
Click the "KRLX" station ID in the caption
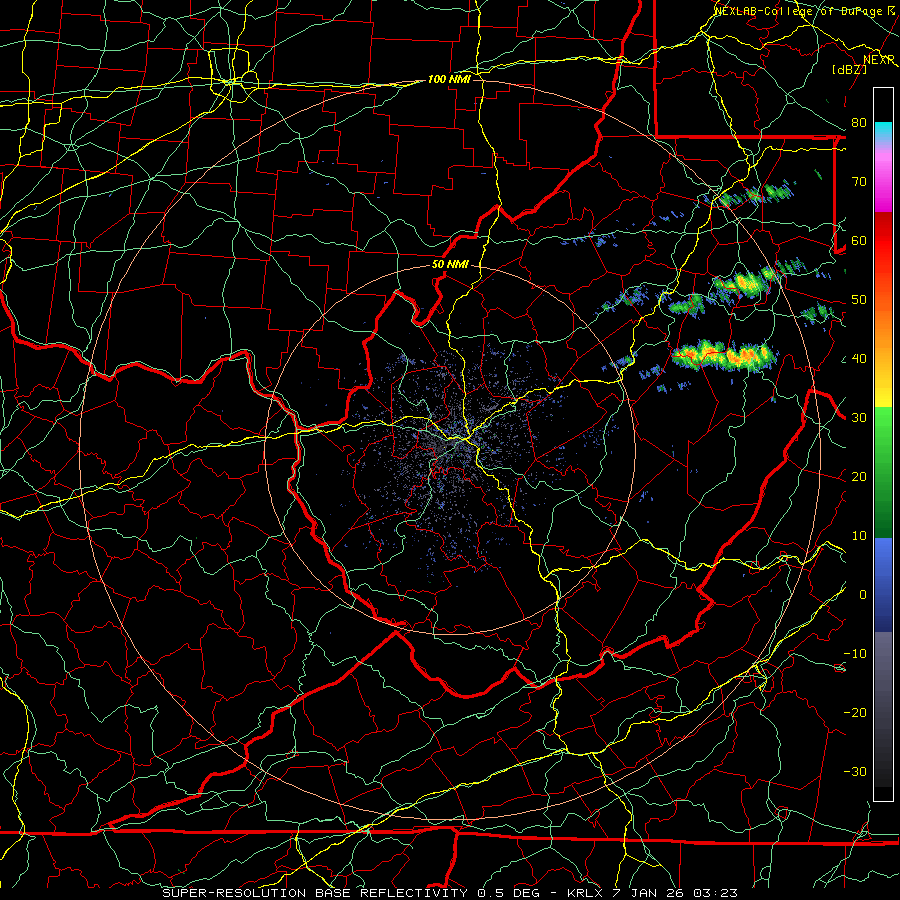(x=584, y=893)
